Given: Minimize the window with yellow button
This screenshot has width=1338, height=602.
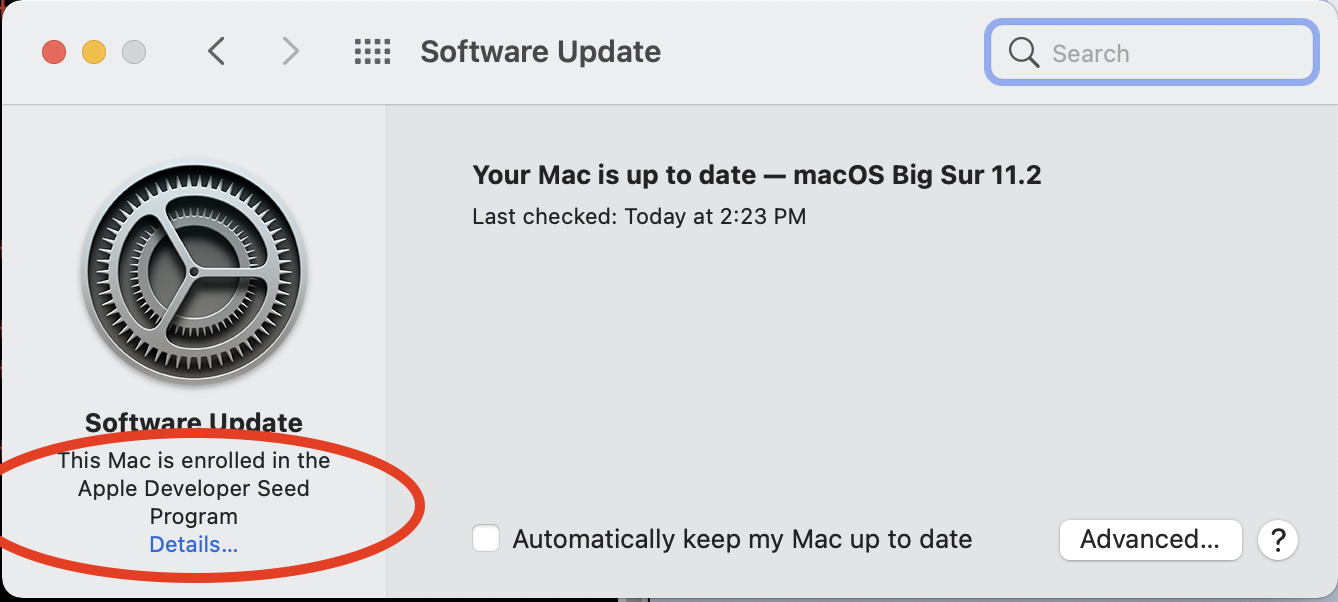Looking at the screenshot, I should pyautogui.click(x=94, y=52).
